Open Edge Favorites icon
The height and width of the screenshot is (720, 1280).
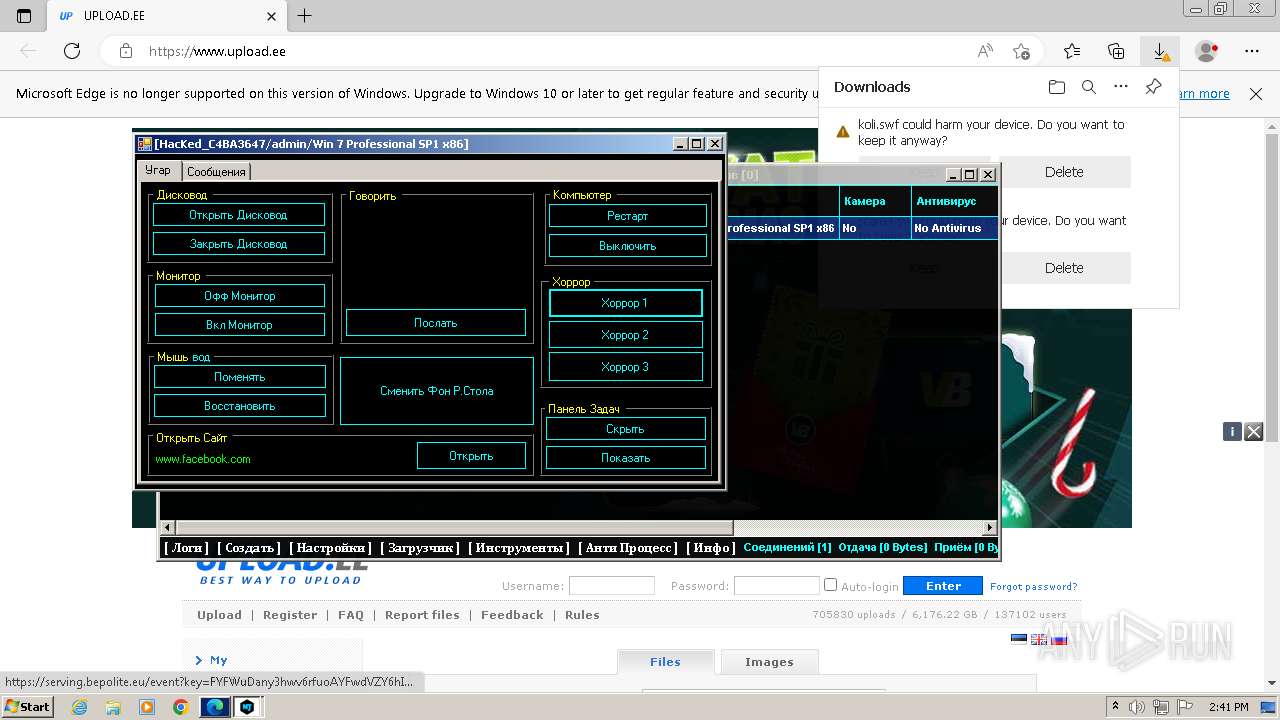(1072, 51)
